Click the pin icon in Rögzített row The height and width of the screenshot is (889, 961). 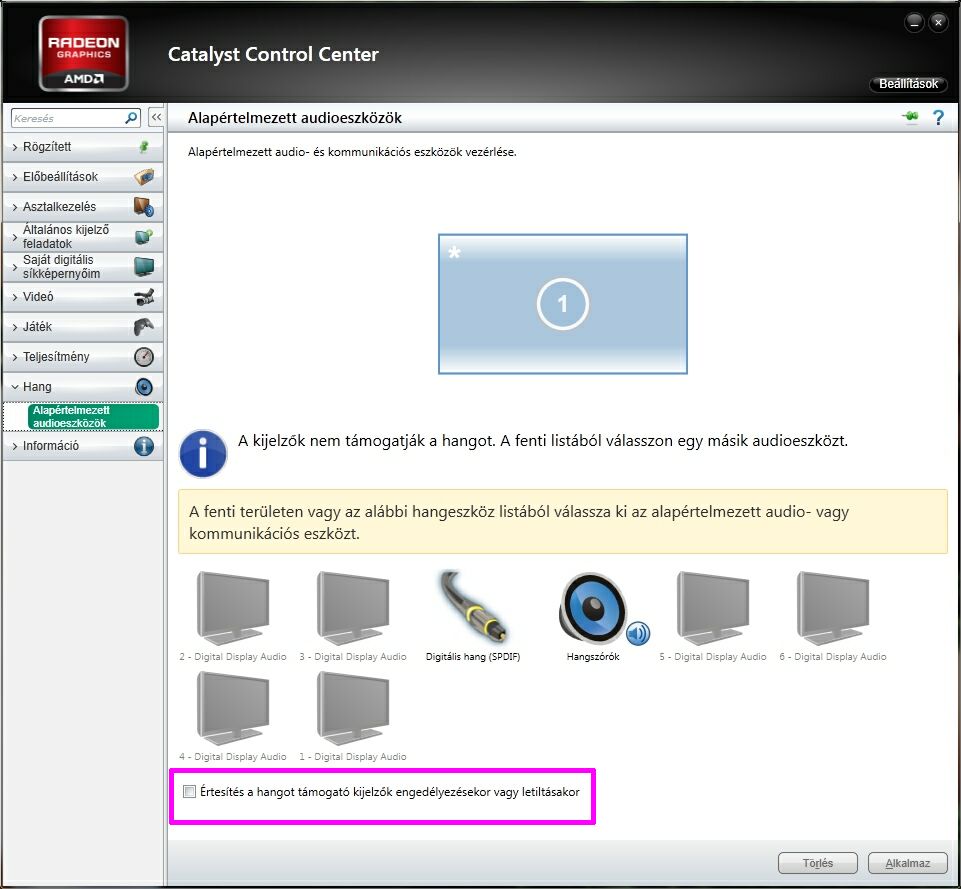tap(144, 147)
